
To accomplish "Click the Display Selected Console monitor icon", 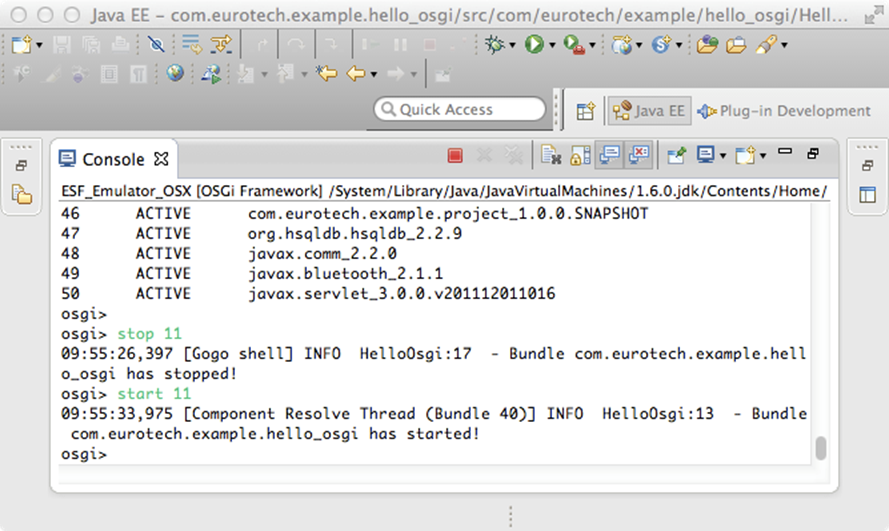I will point(706,155).
